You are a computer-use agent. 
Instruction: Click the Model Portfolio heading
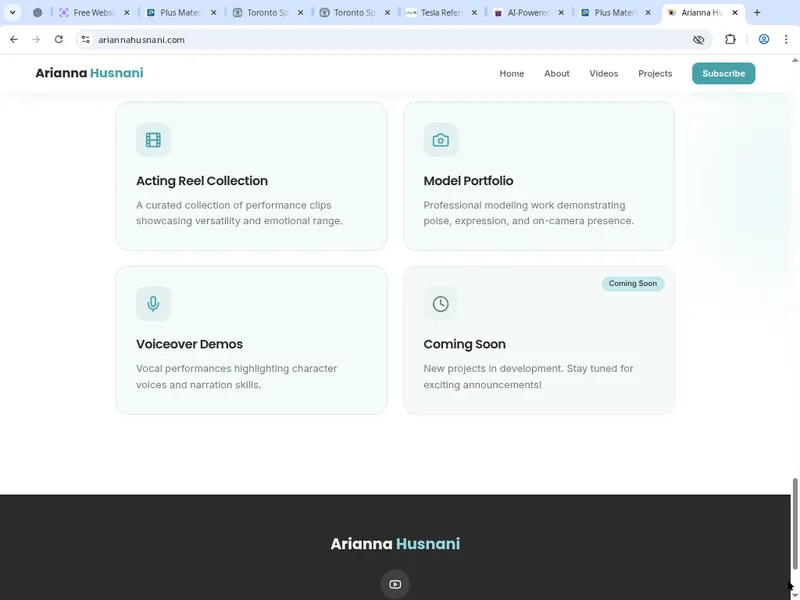(x=468, y=181)
